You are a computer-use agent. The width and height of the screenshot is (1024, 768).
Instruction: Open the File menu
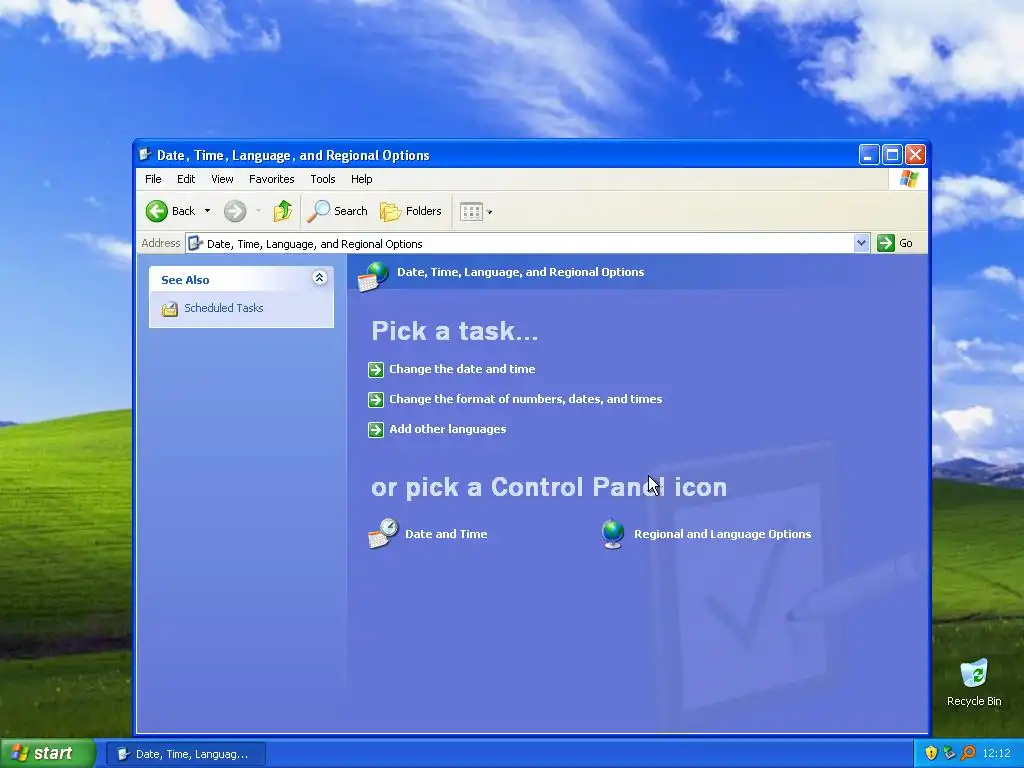click(153, 179)
